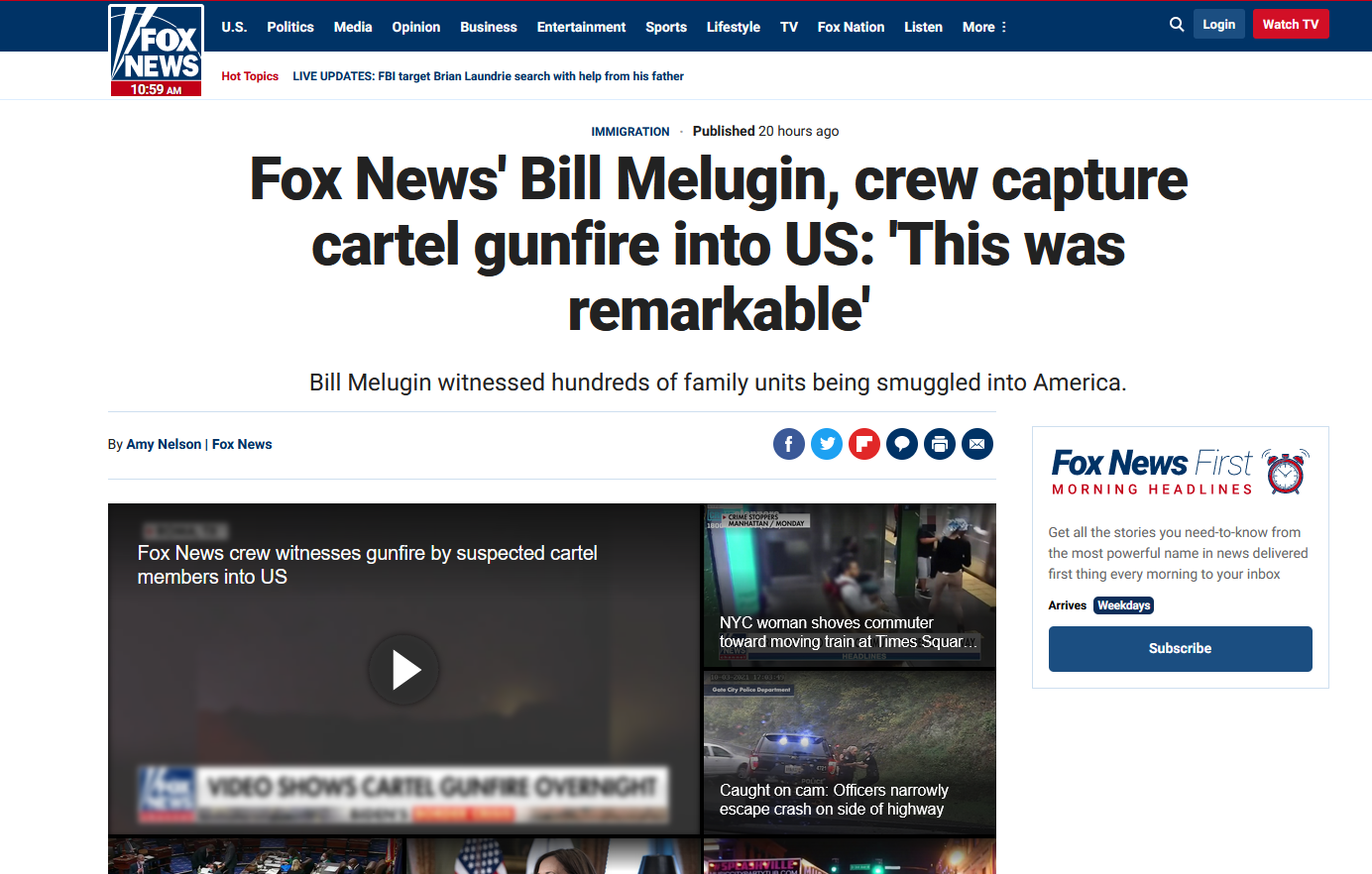This screenshot has width=1372, height=874.
Task: Go to Fox News logo homepage
Action: tap(156, 50)
